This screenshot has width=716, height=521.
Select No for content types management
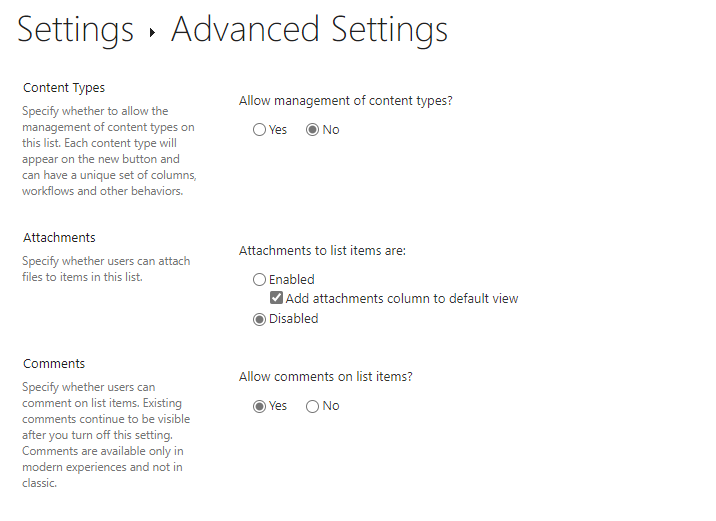pyautogui.click(x=312, y=130)
